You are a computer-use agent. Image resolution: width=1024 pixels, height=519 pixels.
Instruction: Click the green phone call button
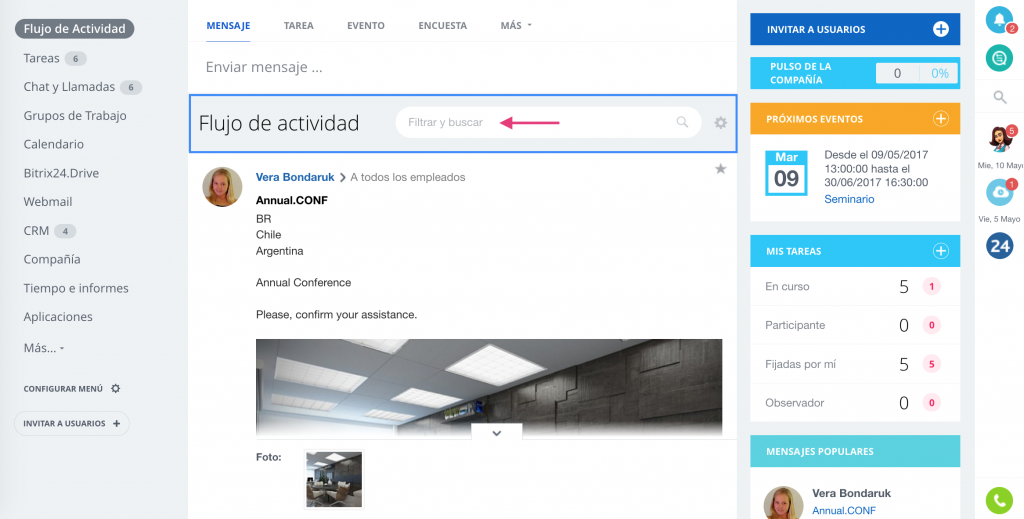click(999, 500)
